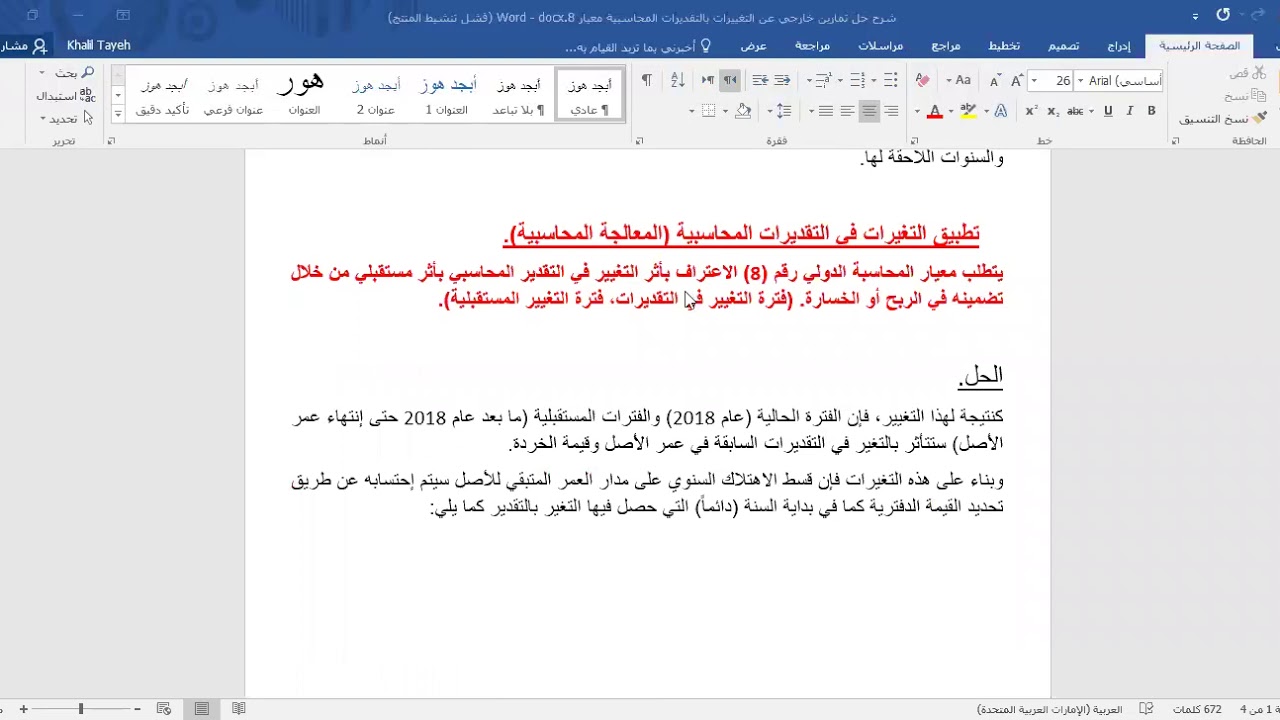Viewport: 1280px width, 720px height.
Task: Apply Subtle Emphasis style (تأكيد دقيق)
Action: coord(162,95)
